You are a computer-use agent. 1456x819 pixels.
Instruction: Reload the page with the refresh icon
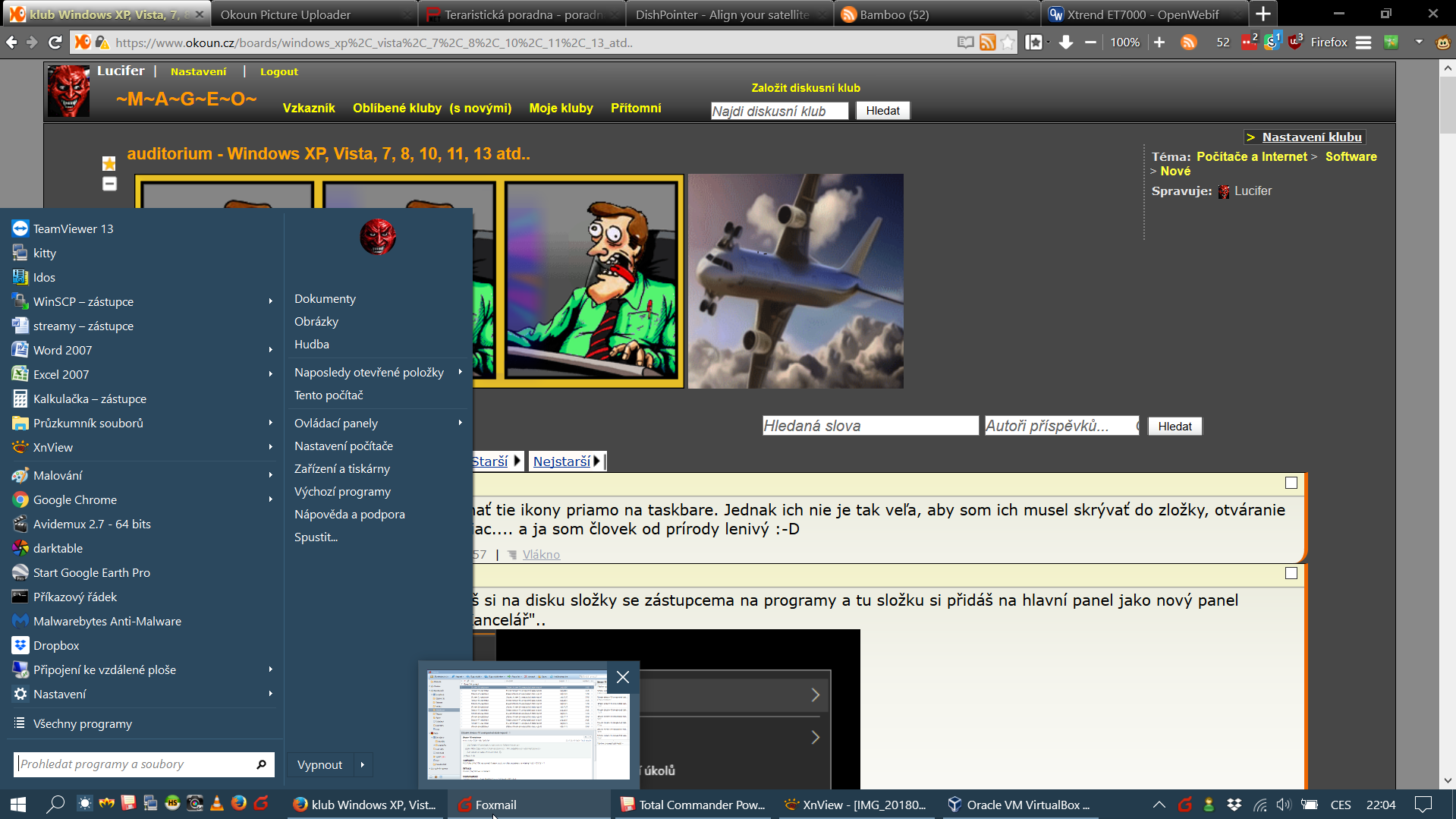coord(55,43)
